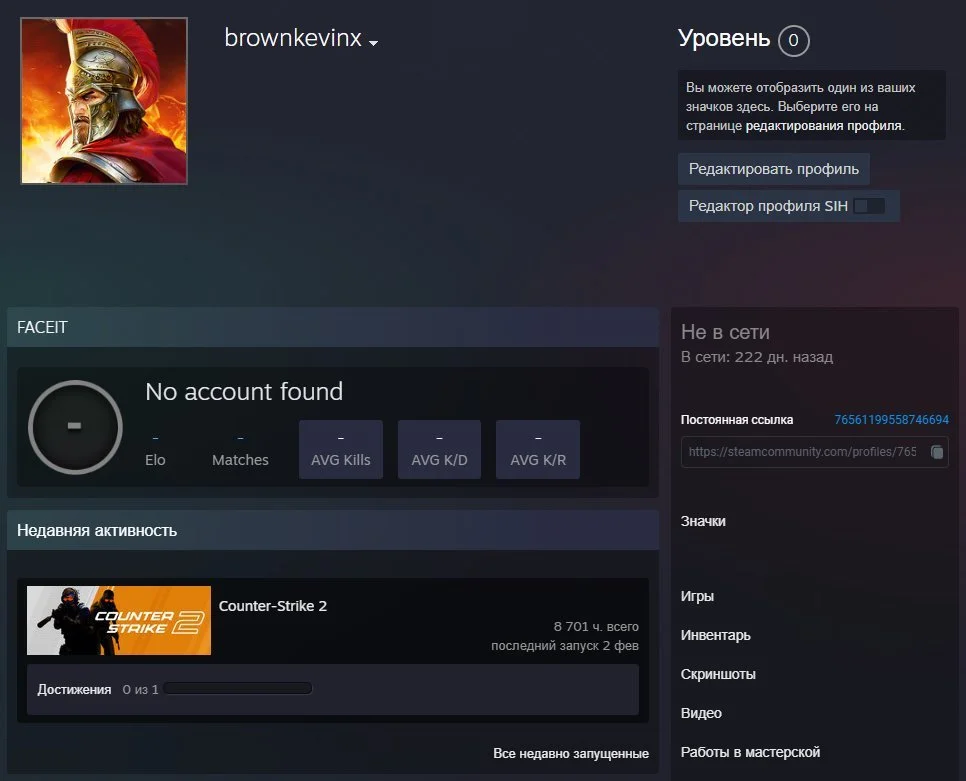The height and width of the screenshot is (781, 966).
Task: Click the последний запуск 2 фев text
Action: (x=565, y=645)
